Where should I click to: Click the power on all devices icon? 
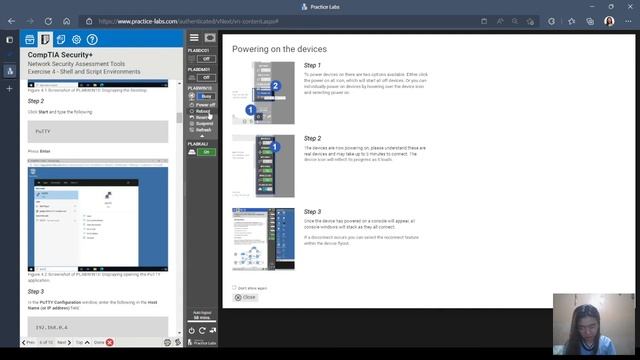point(191,331)
